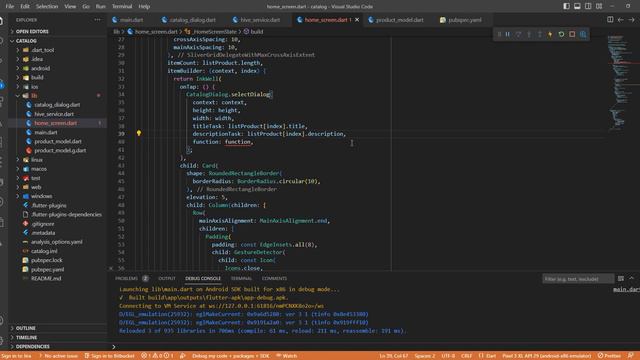Expand the TIMELINE section
This screenshot has width=640, height=360.
click(x=26, y=338)
